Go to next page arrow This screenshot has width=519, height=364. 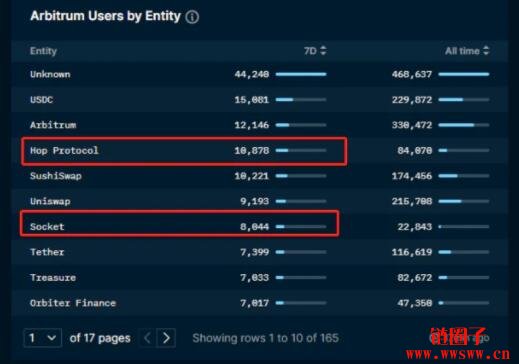166,338
